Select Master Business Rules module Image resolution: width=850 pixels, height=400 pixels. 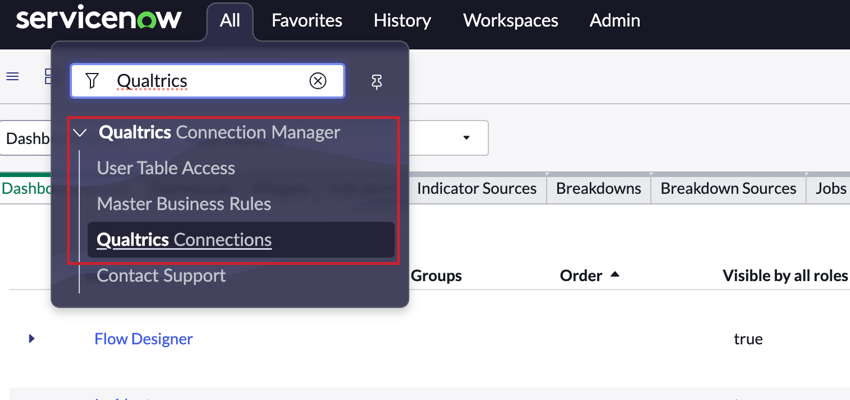coord(184,204)
